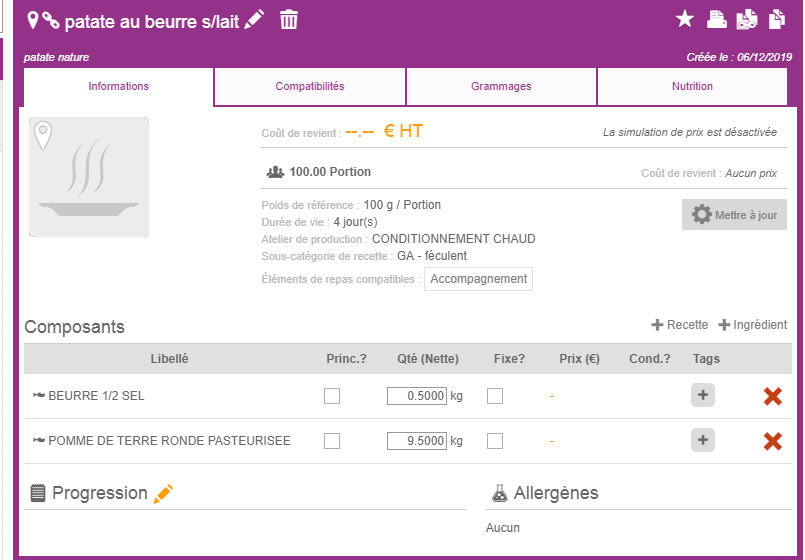Click quantity field of BEURRE 1/2 SEL
805x560 pixels.
[x=417, y=396]
